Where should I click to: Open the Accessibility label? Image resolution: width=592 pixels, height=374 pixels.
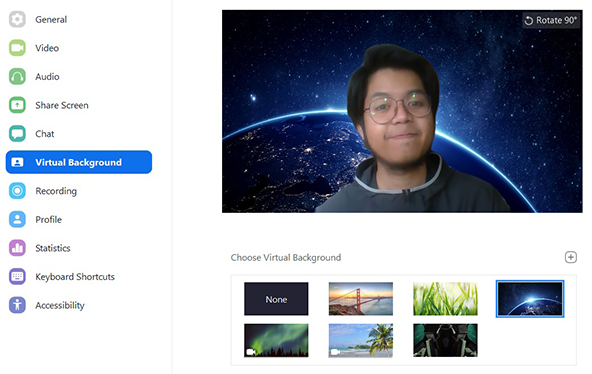click(x=60, y=305)
